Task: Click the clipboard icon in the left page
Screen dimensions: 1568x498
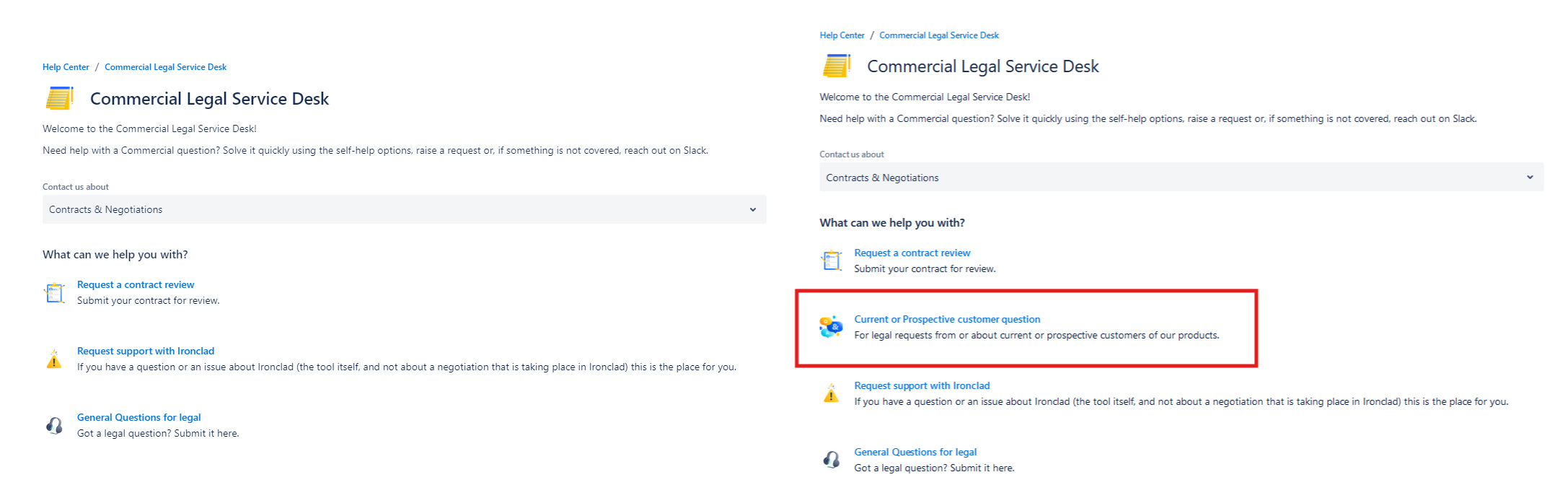Action: 55,292
